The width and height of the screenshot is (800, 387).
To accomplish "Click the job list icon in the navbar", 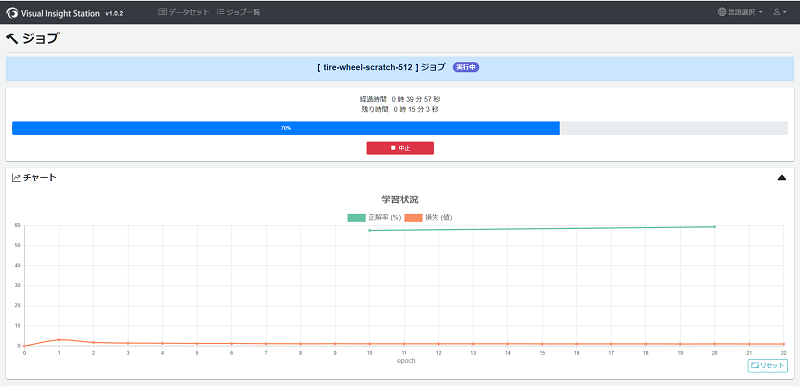I will click(220, 12).
